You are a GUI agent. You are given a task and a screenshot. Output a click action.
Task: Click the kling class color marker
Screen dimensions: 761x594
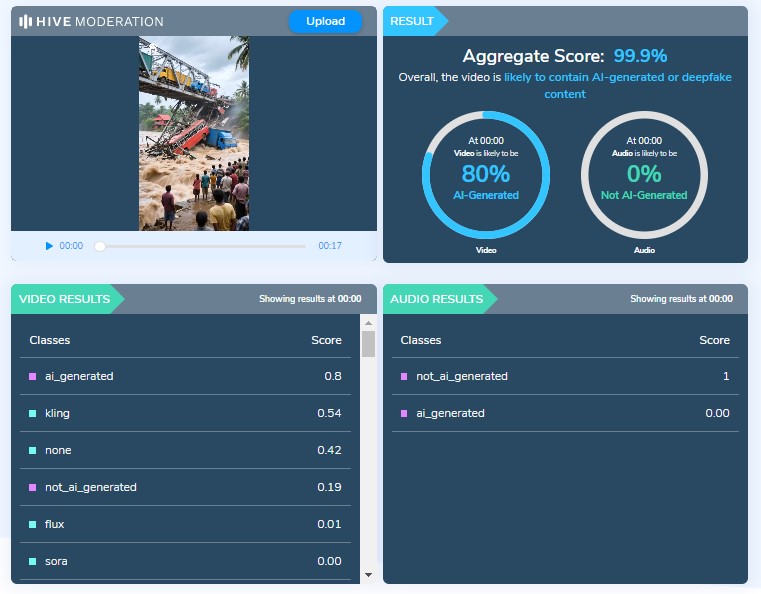pyautogui.click(x=33, y=414)
